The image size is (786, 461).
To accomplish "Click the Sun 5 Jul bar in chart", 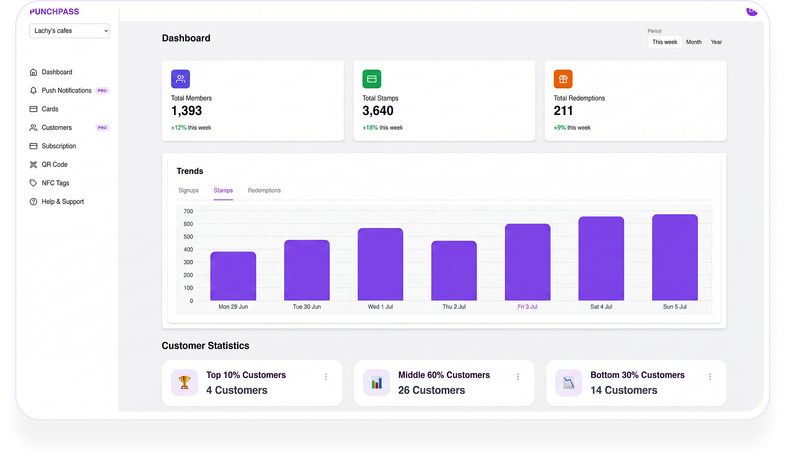I will click(x=675, y=258).
